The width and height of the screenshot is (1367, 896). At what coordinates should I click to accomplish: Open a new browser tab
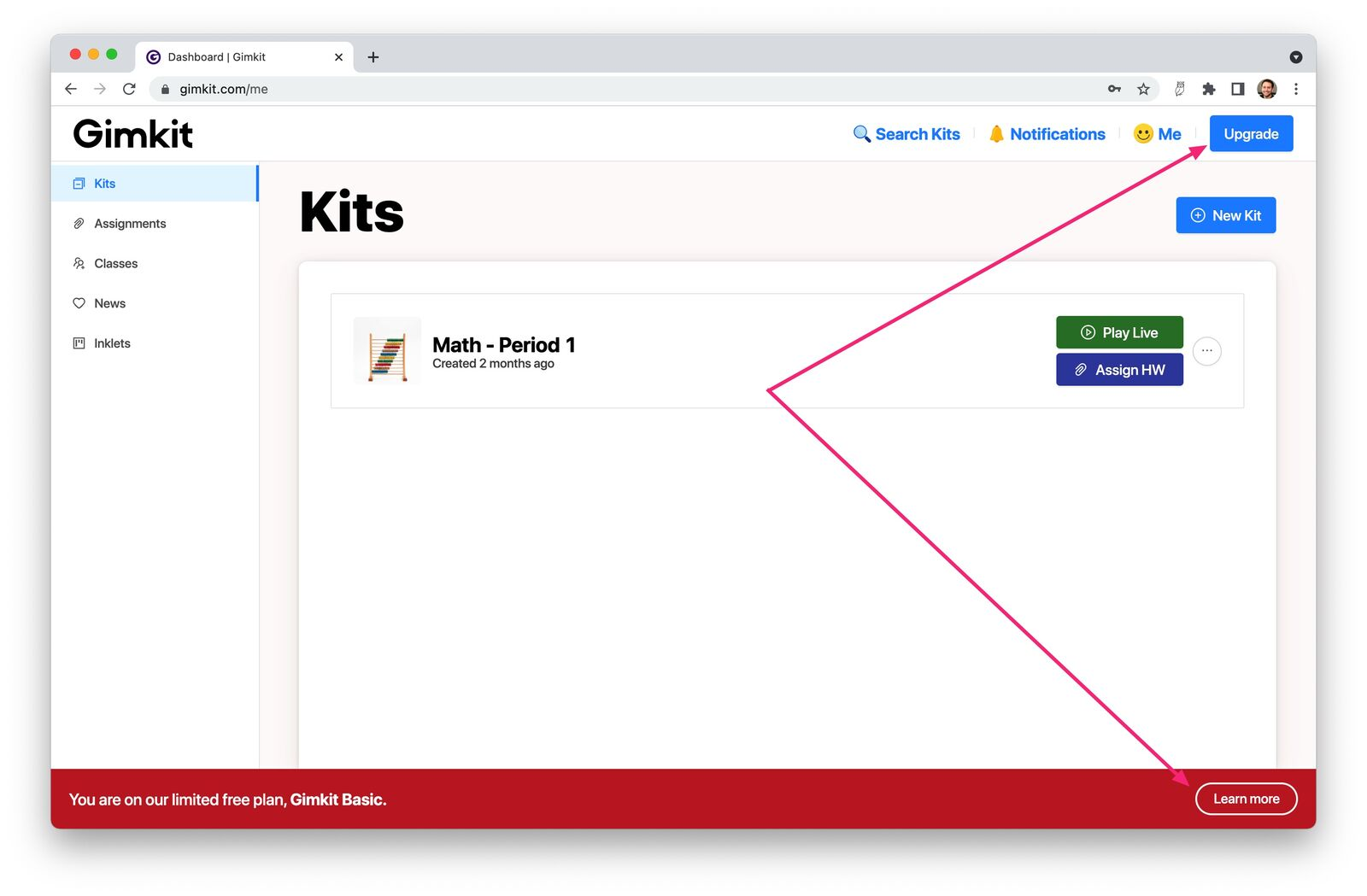tap(373, 57)
